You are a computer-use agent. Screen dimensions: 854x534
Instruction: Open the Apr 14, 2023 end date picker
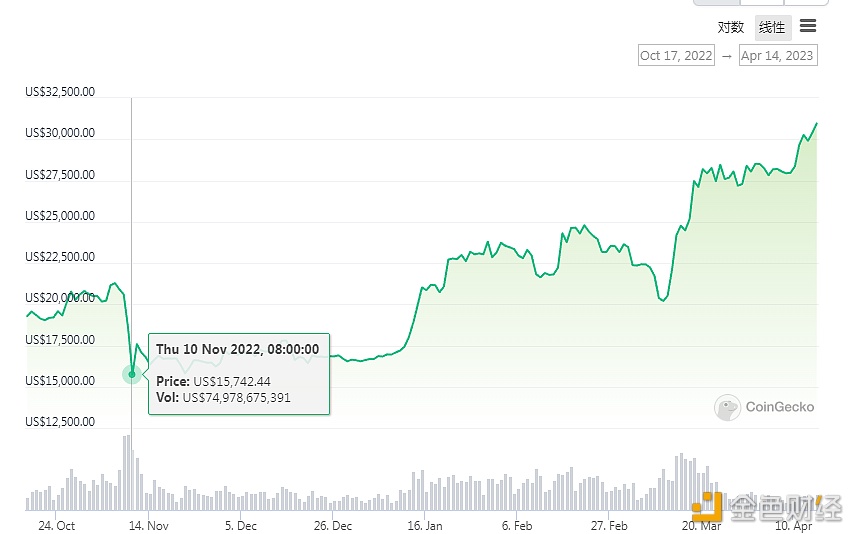click(x=777, y=56)
